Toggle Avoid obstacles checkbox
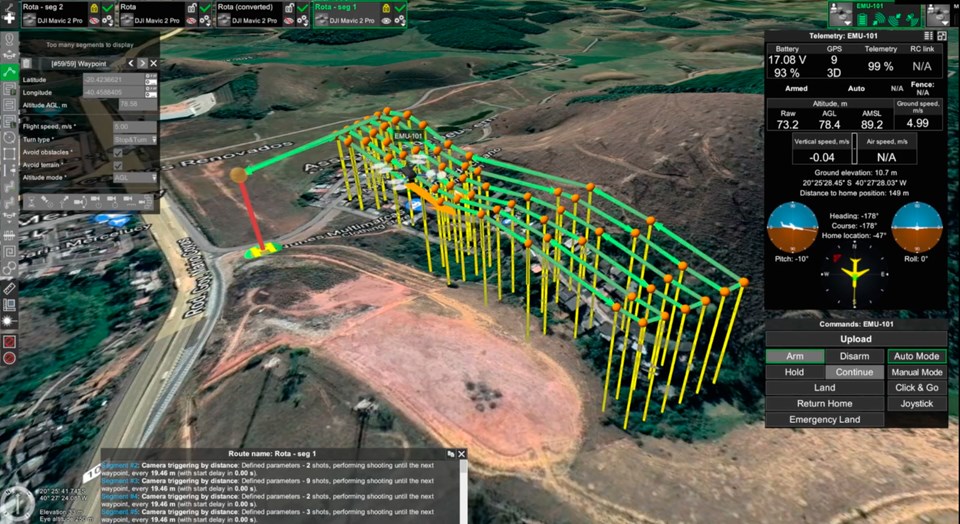Screen dimensions: 960x524 pyautogui.click(x=118, y=152)
